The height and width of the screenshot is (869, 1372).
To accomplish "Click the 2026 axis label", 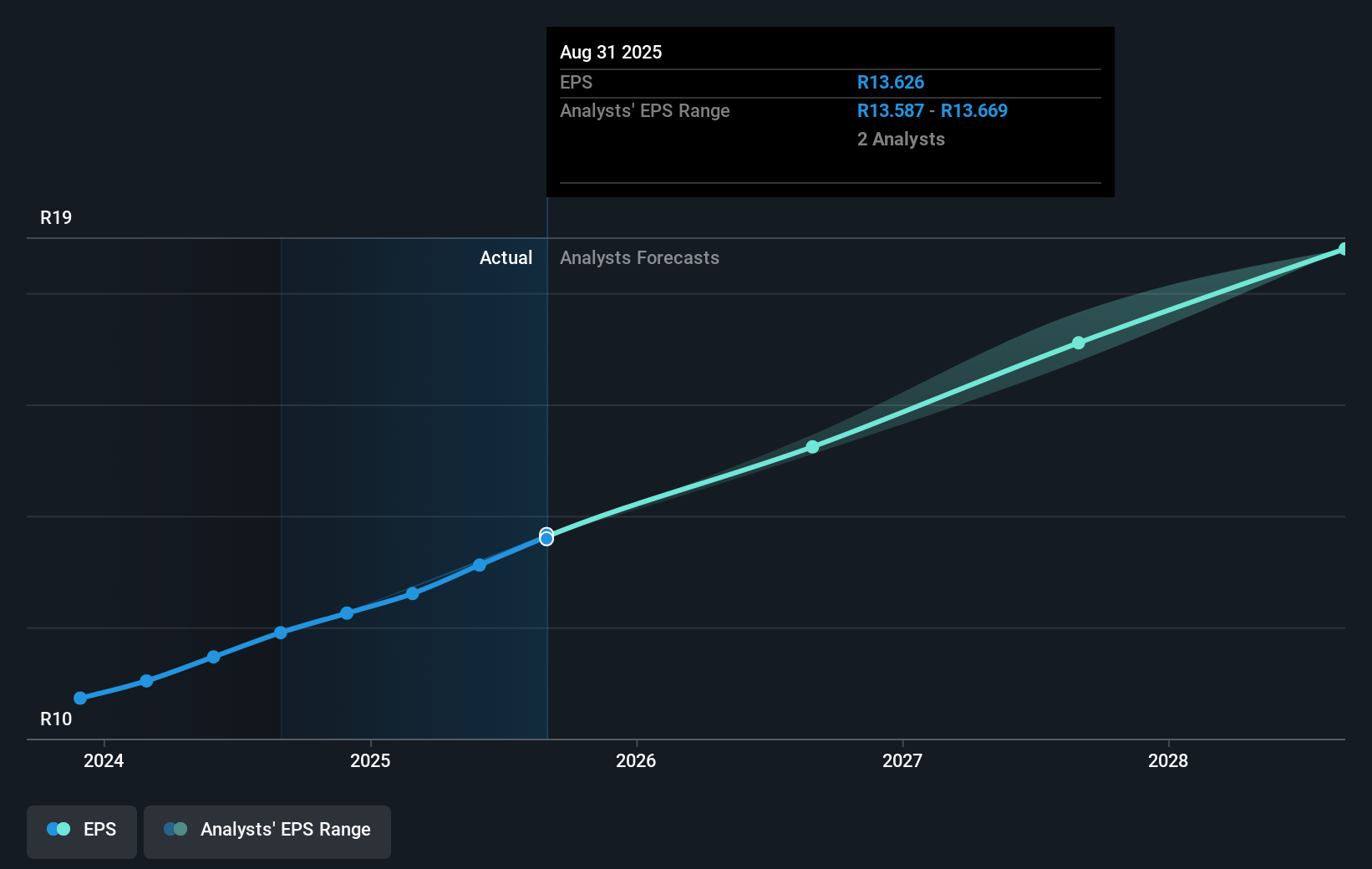I will coord(637,761).
